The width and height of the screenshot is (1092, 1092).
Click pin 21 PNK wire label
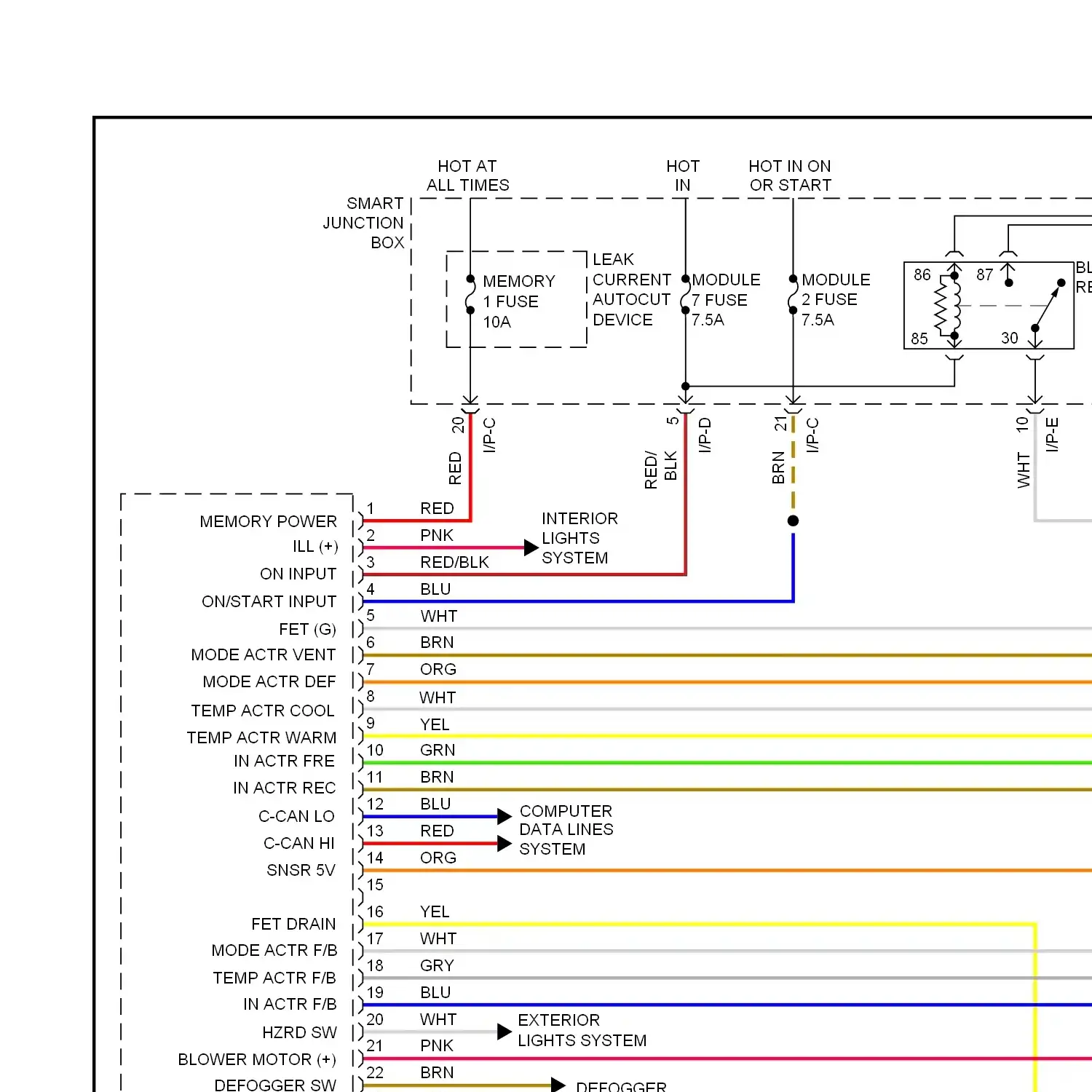[x=437, y=1045]
